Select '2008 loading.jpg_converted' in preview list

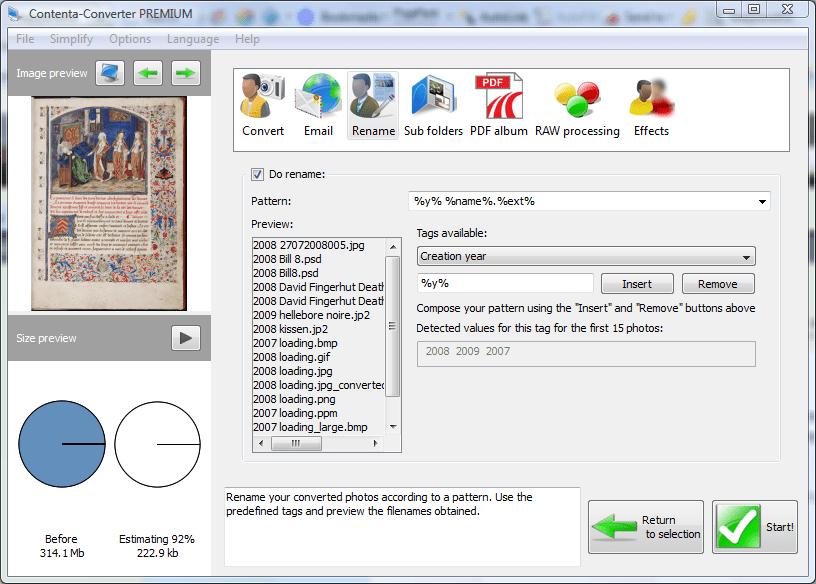318,385
